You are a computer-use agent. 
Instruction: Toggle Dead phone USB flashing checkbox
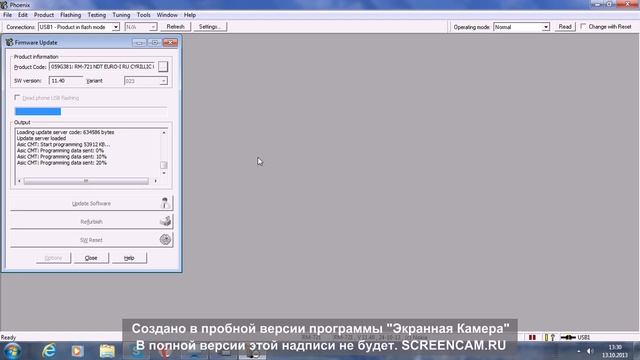(17, 98)
